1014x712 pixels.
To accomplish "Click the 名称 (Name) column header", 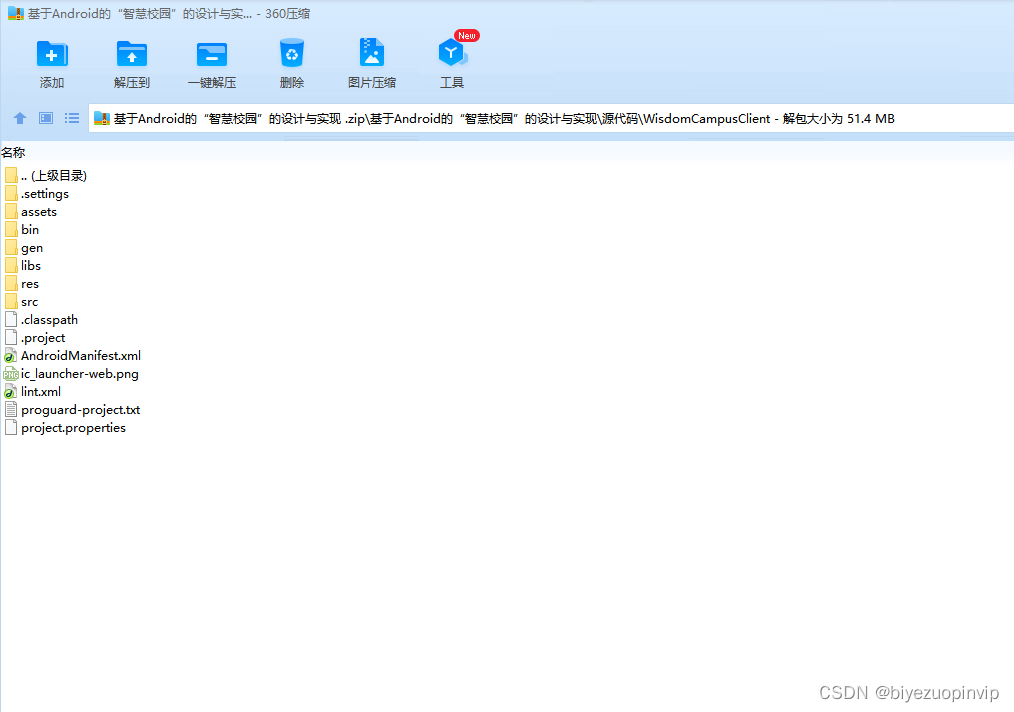I will click(16, 151).
